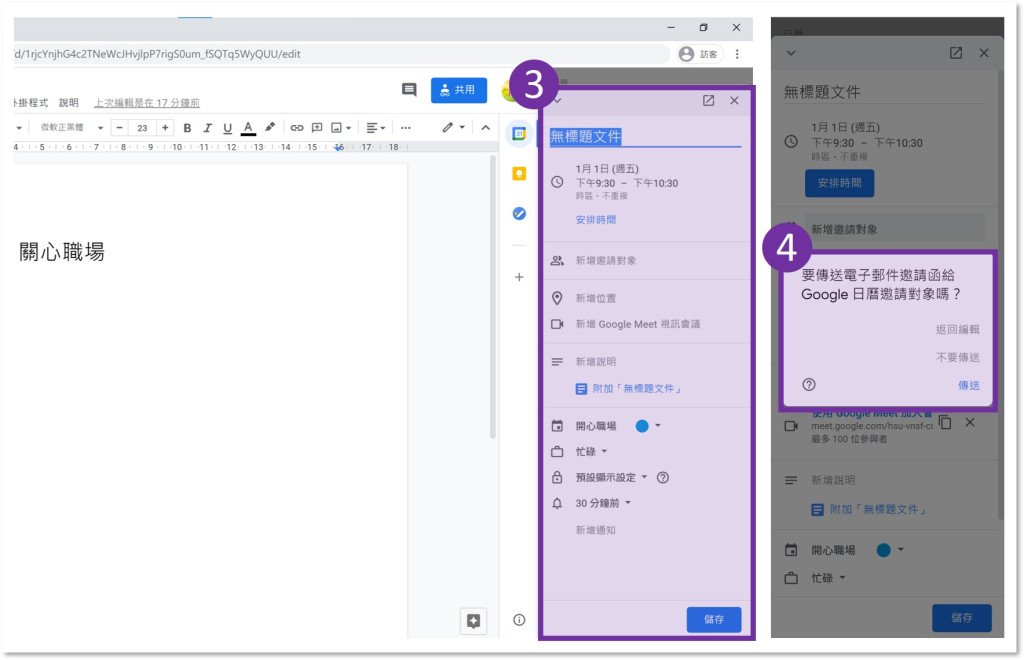This screenshot has height=660, width=1024.
Task: Click the 傳送 (Send) link in the dialog
Action: (968, 385)
